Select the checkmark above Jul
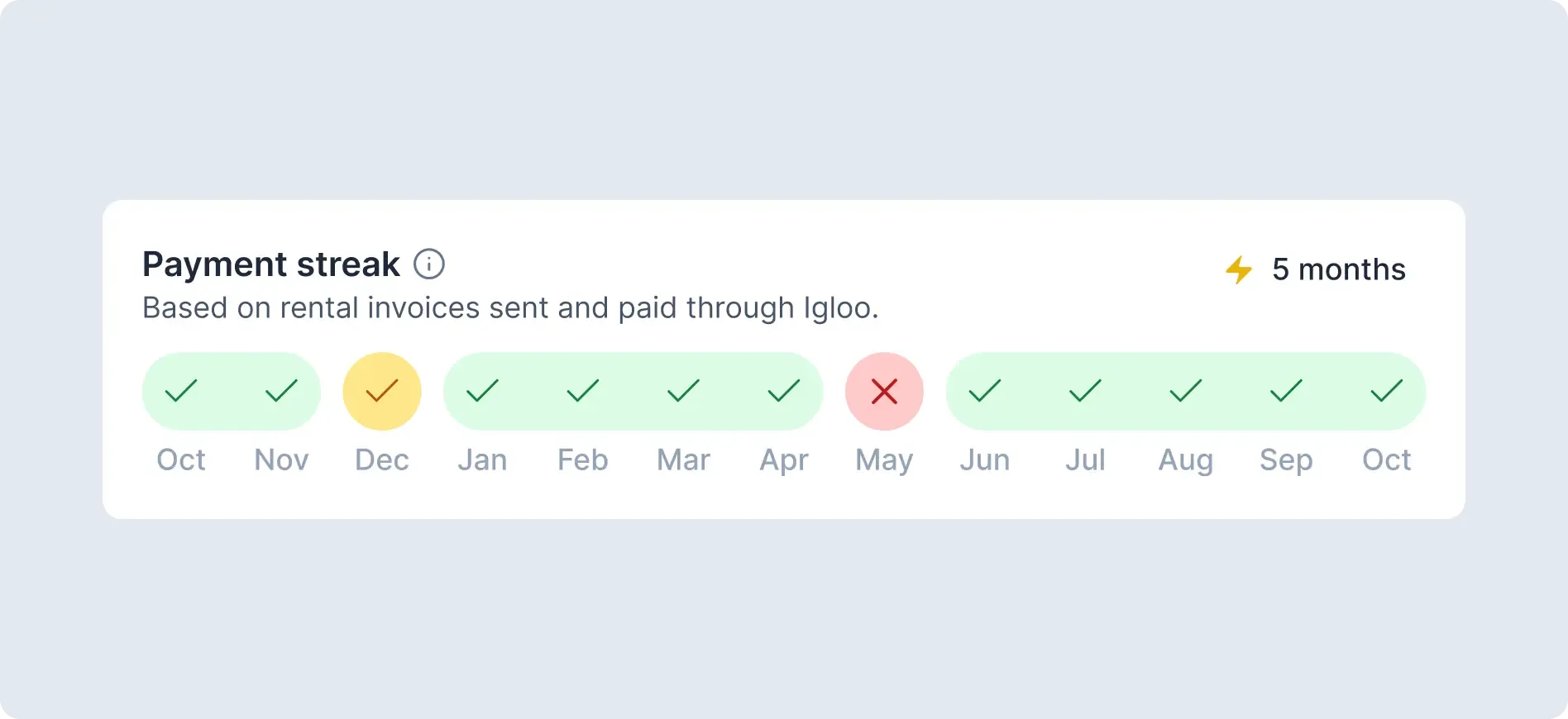Image resolution: width=1568 pixels, height=719 pixels. click(1085, 391)
